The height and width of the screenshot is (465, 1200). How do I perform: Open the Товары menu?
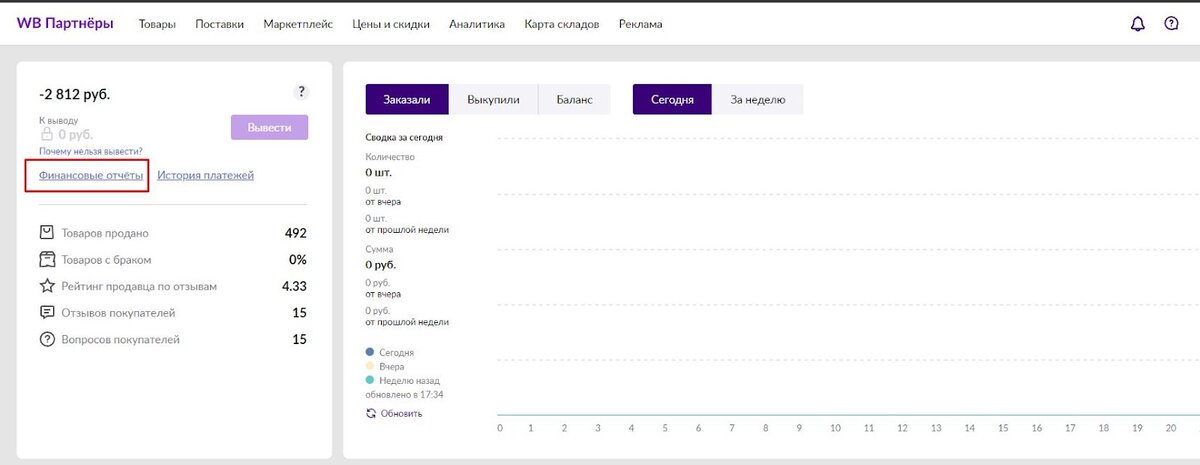click(x=157, y=24)
